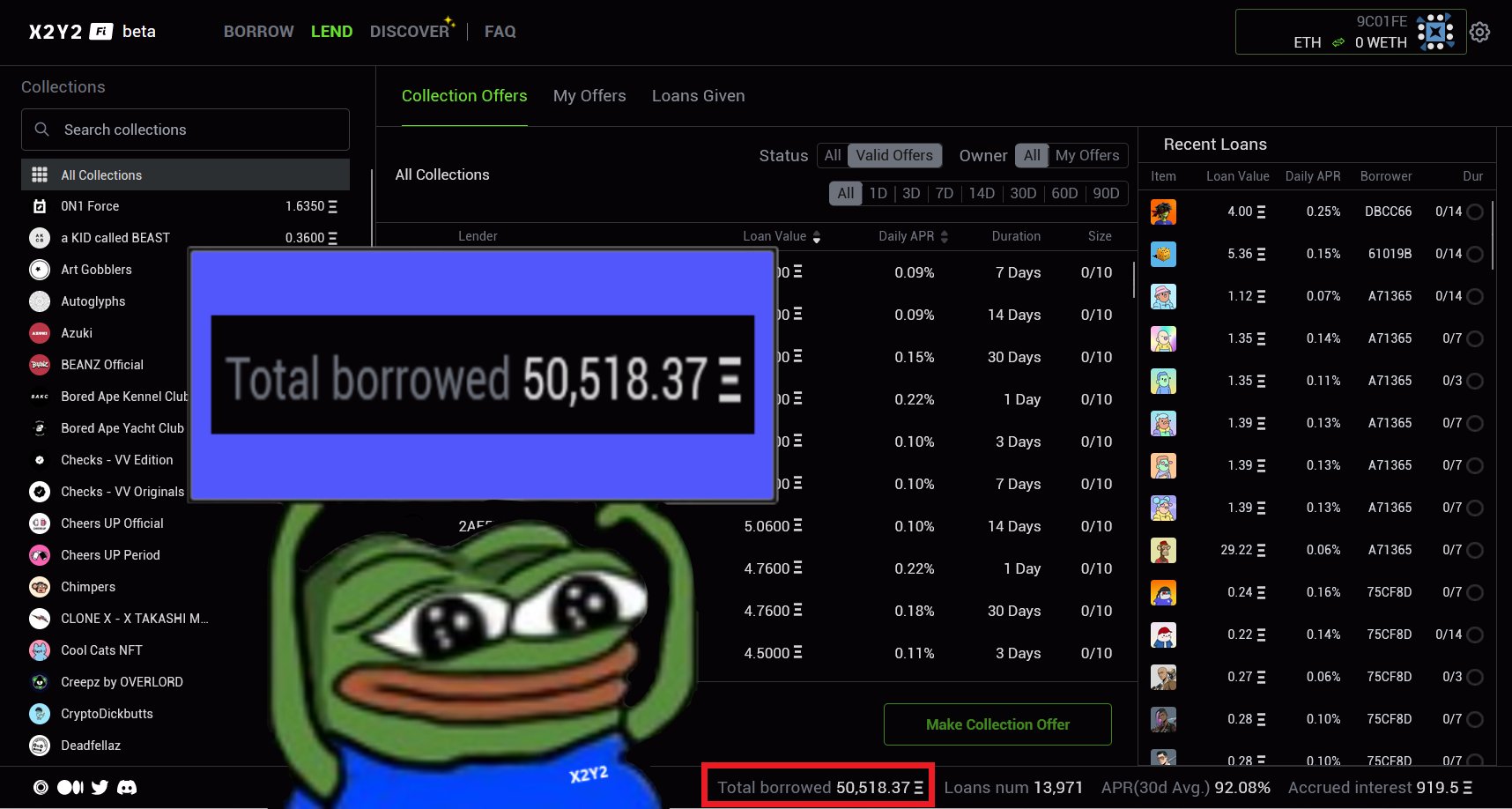This screenshot has height=809, width=1512.
Task: Click the Deadfellaz collection icon
Action: (40, 746)
